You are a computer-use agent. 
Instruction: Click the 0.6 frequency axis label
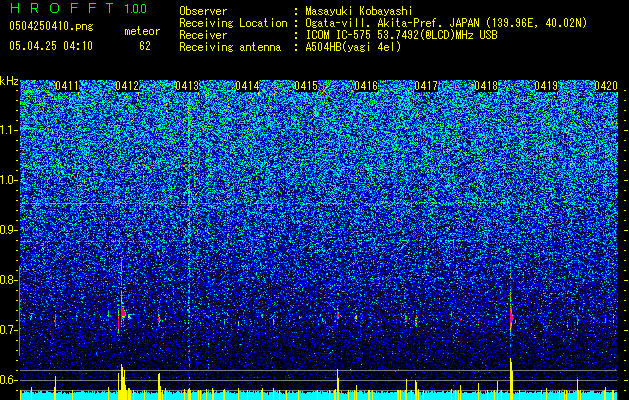tap(9, 380)
